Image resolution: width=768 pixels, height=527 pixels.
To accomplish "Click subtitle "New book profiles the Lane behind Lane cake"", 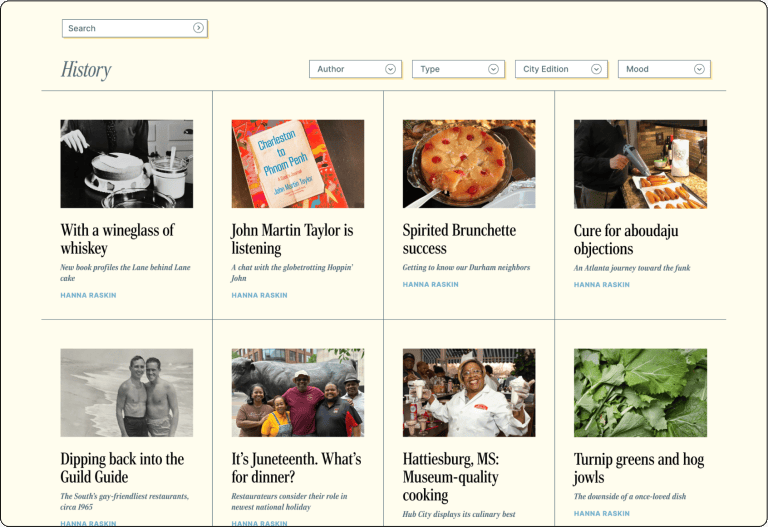I will (x=125, y=273).
